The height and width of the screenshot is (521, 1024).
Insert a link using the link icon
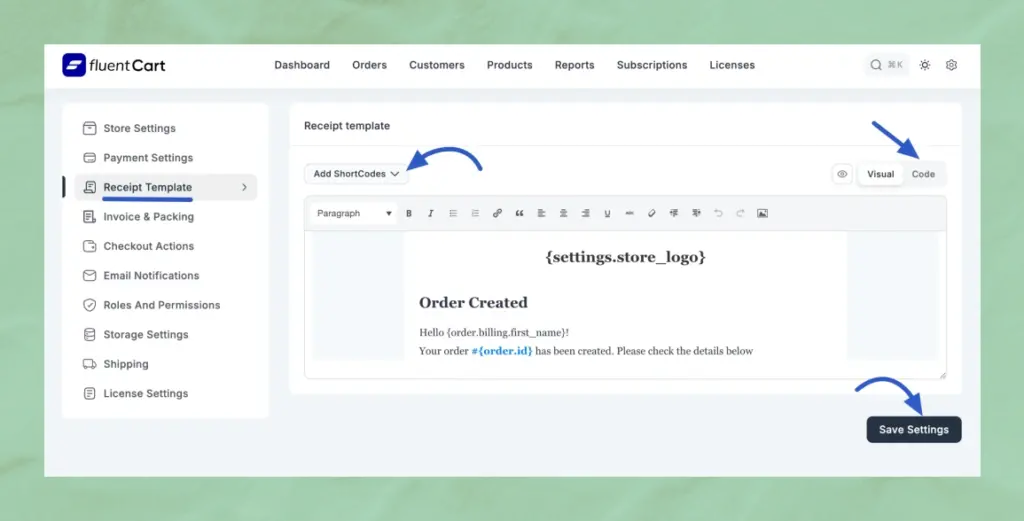pos(497,213)
